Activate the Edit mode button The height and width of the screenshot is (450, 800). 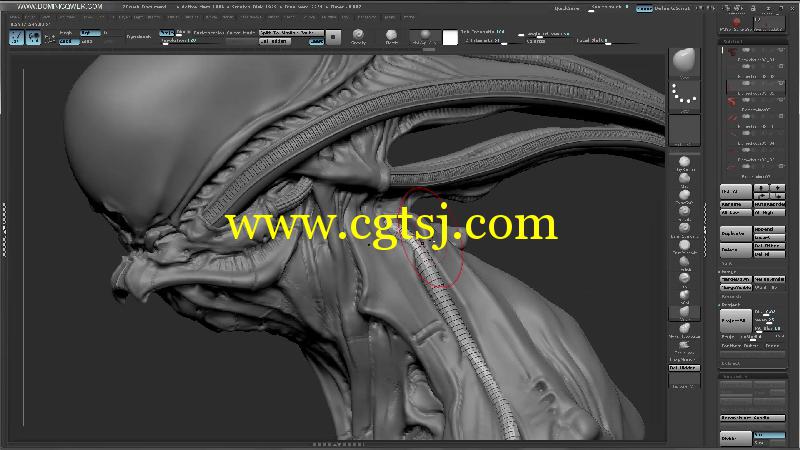16,37
